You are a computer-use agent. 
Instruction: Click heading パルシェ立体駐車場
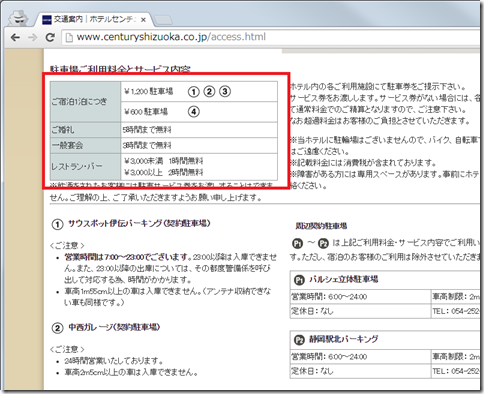click(343, 279)
